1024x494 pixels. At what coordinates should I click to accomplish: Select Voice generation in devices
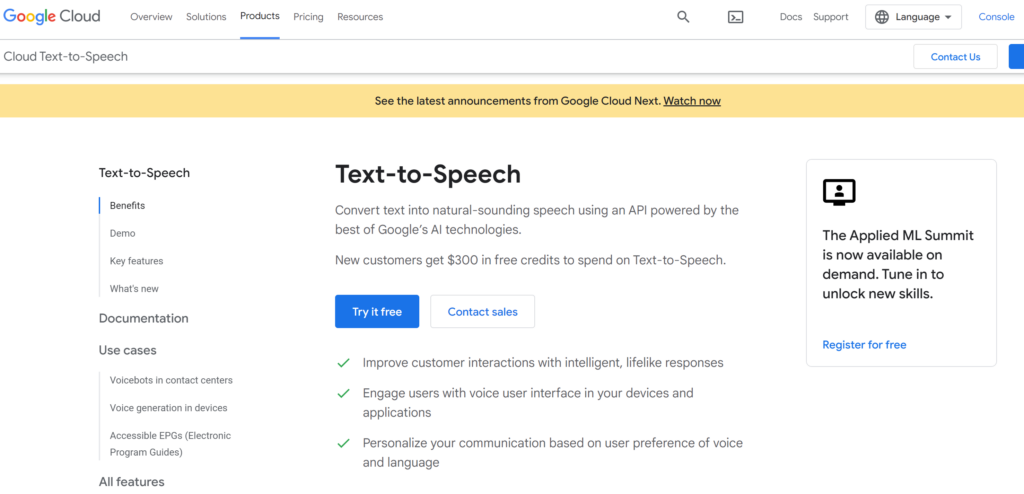tap(168, 408)
